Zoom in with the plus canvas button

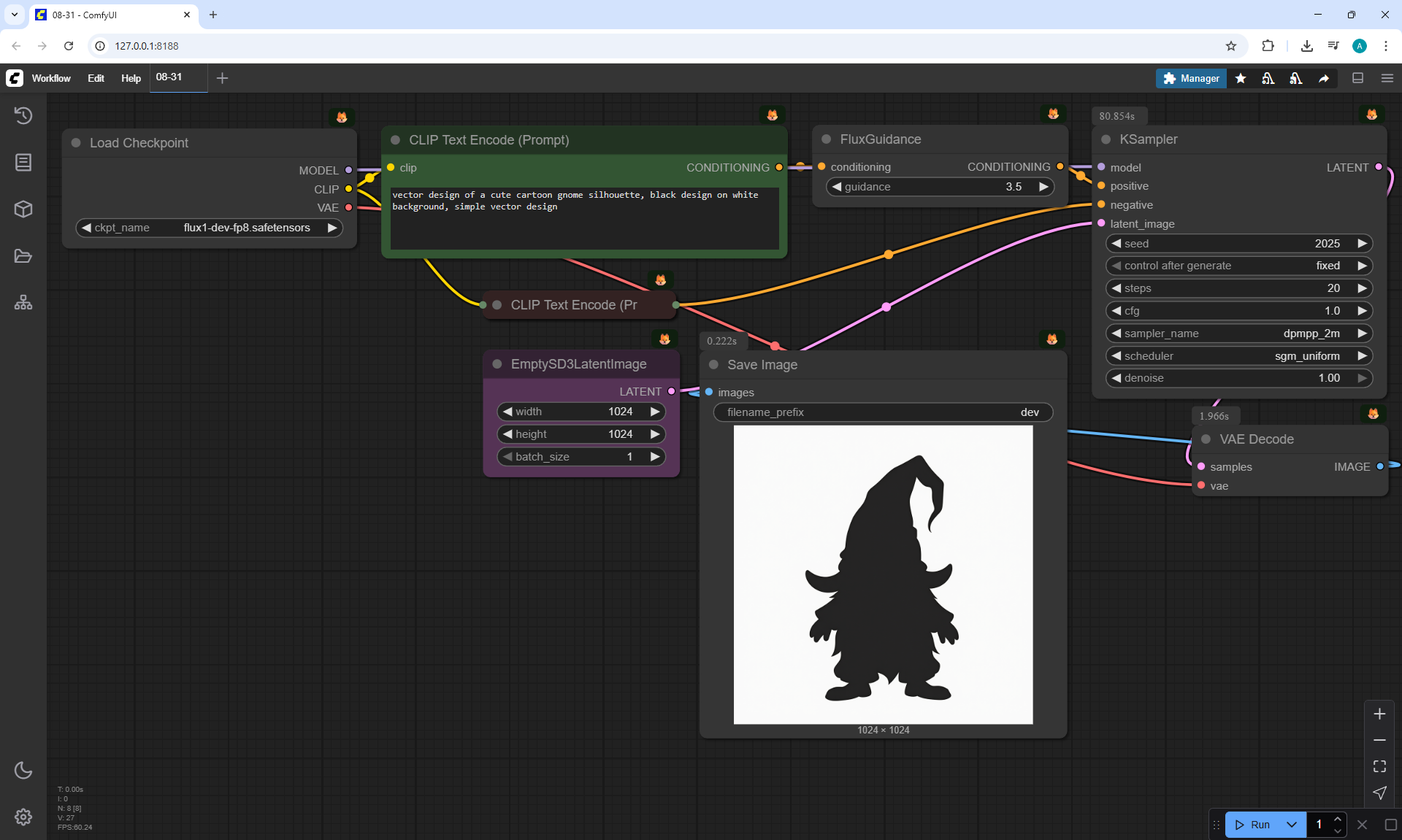click(x=1379, y=714)
